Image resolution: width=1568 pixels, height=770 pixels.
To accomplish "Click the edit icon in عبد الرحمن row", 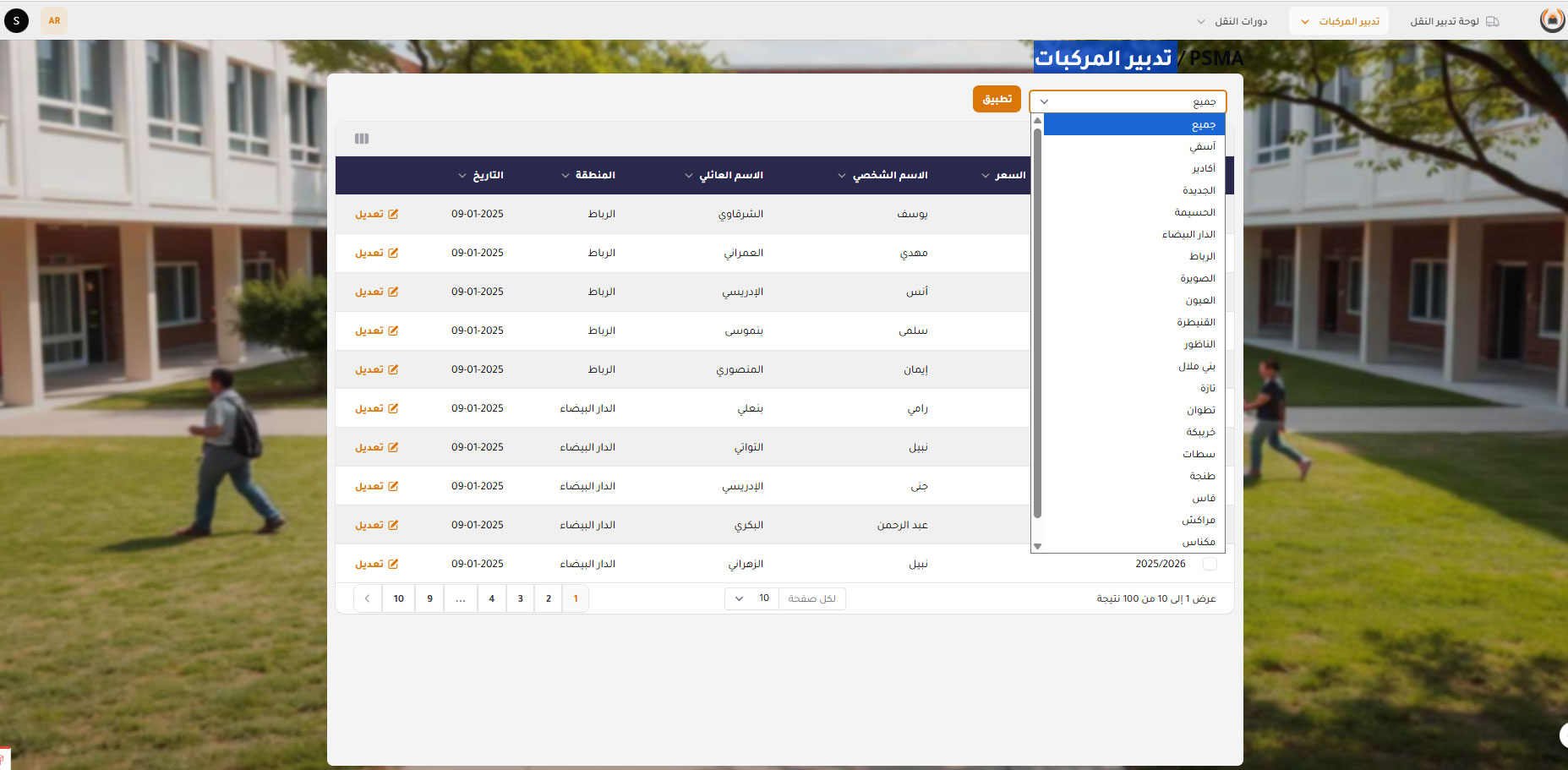I will click(393, 526).
